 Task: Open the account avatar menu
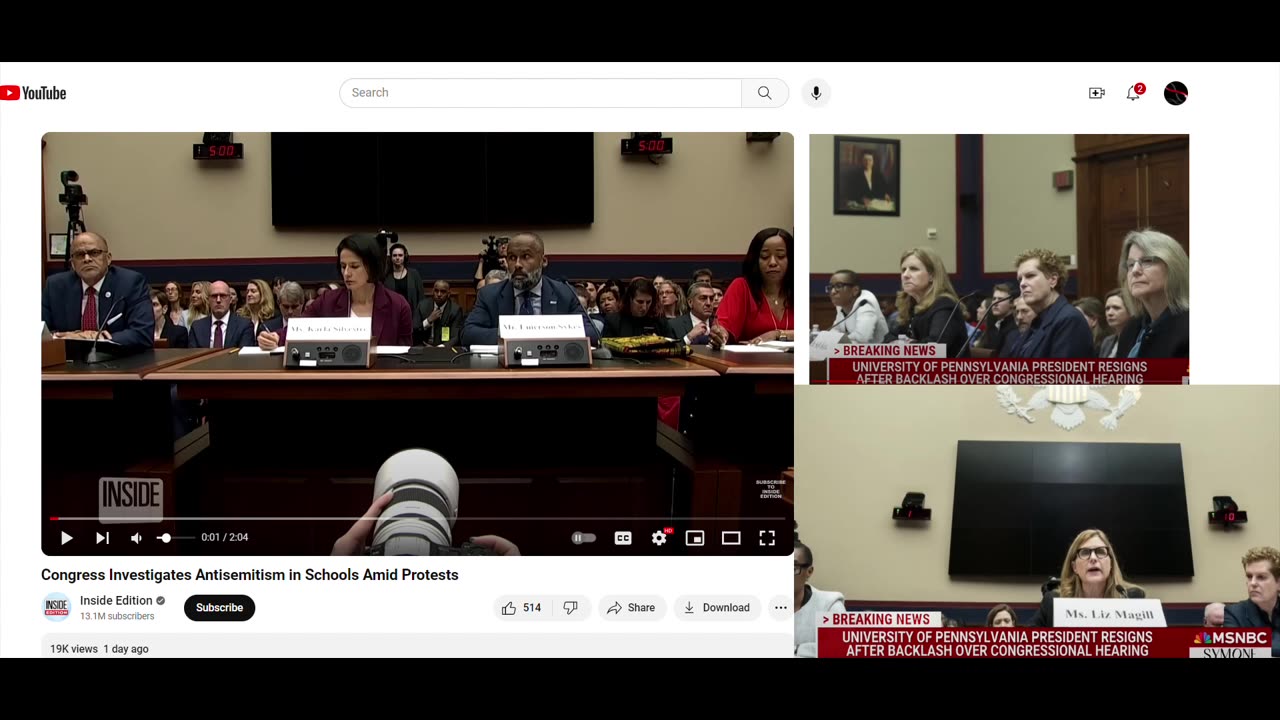[x=1176, y=93]
